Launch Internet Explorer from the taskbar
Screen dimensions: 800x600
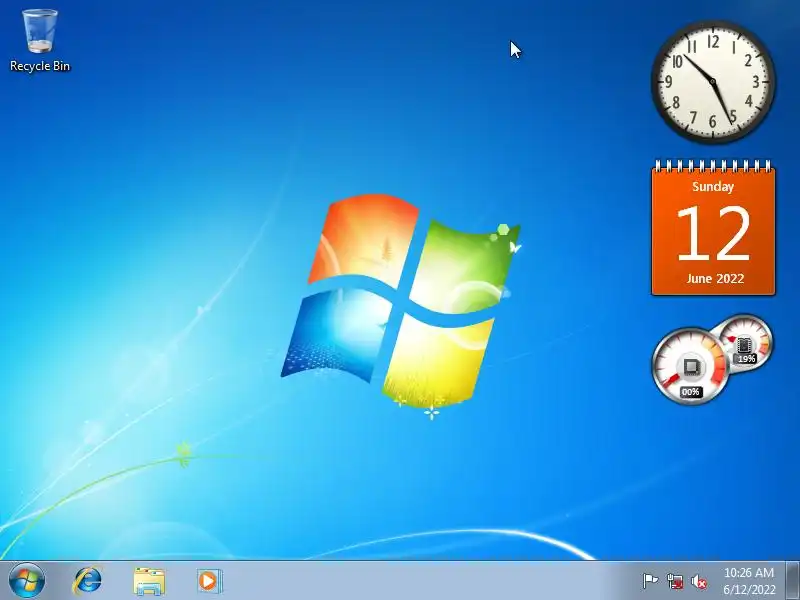tap(88, 581)
